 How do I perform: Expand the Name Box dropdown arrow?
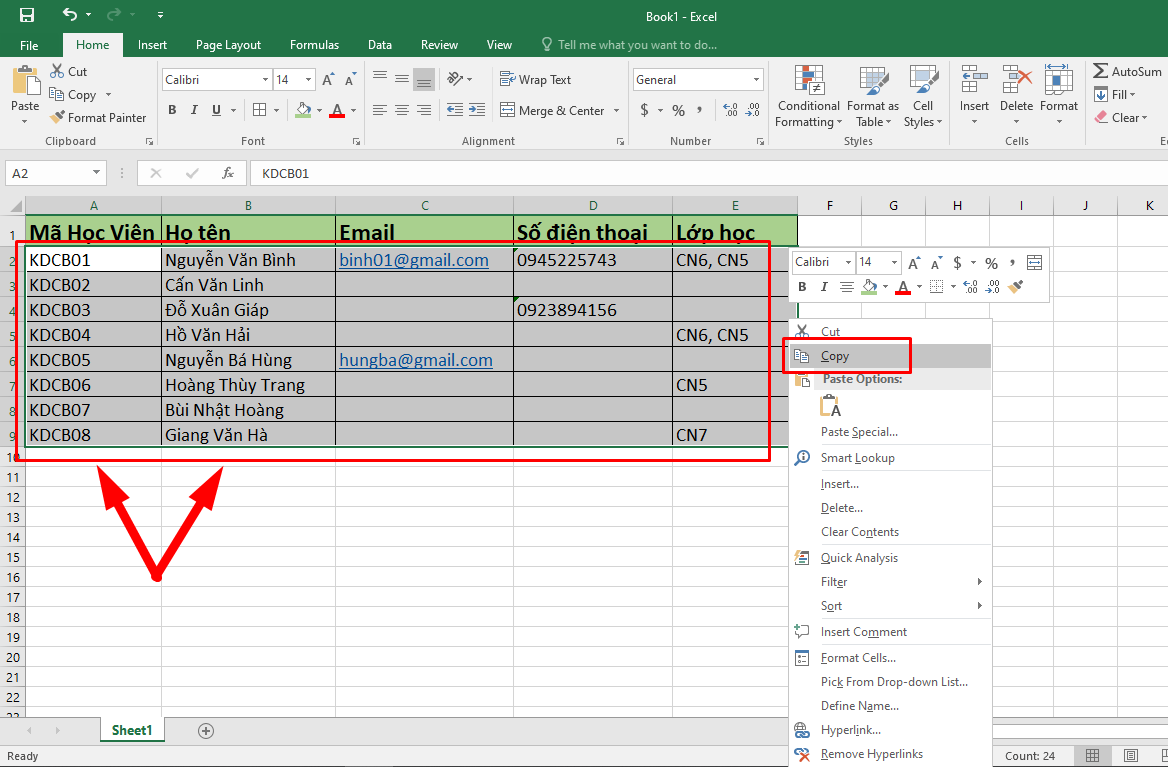tap(96, 174)
